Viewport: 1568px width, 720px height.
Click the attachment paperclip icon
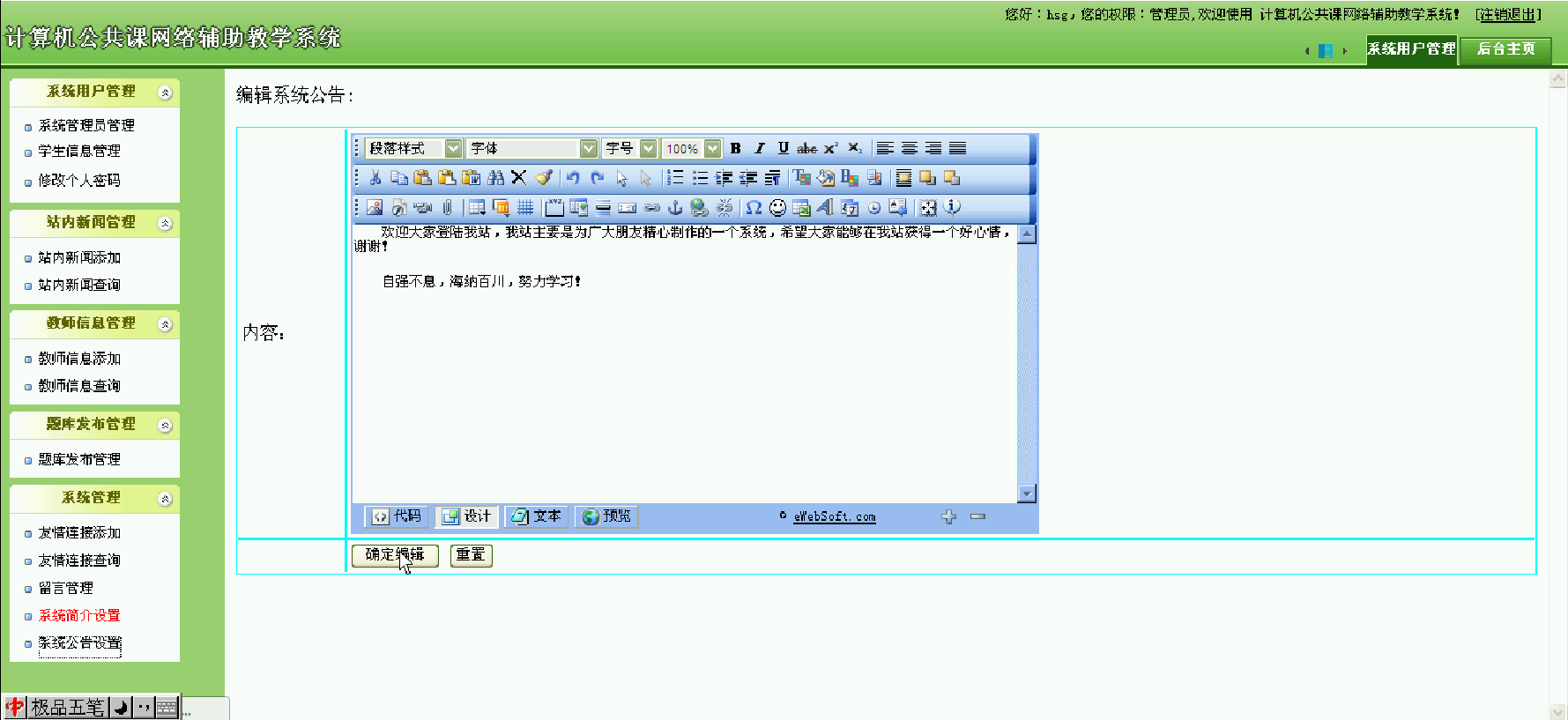coord(447,208)
